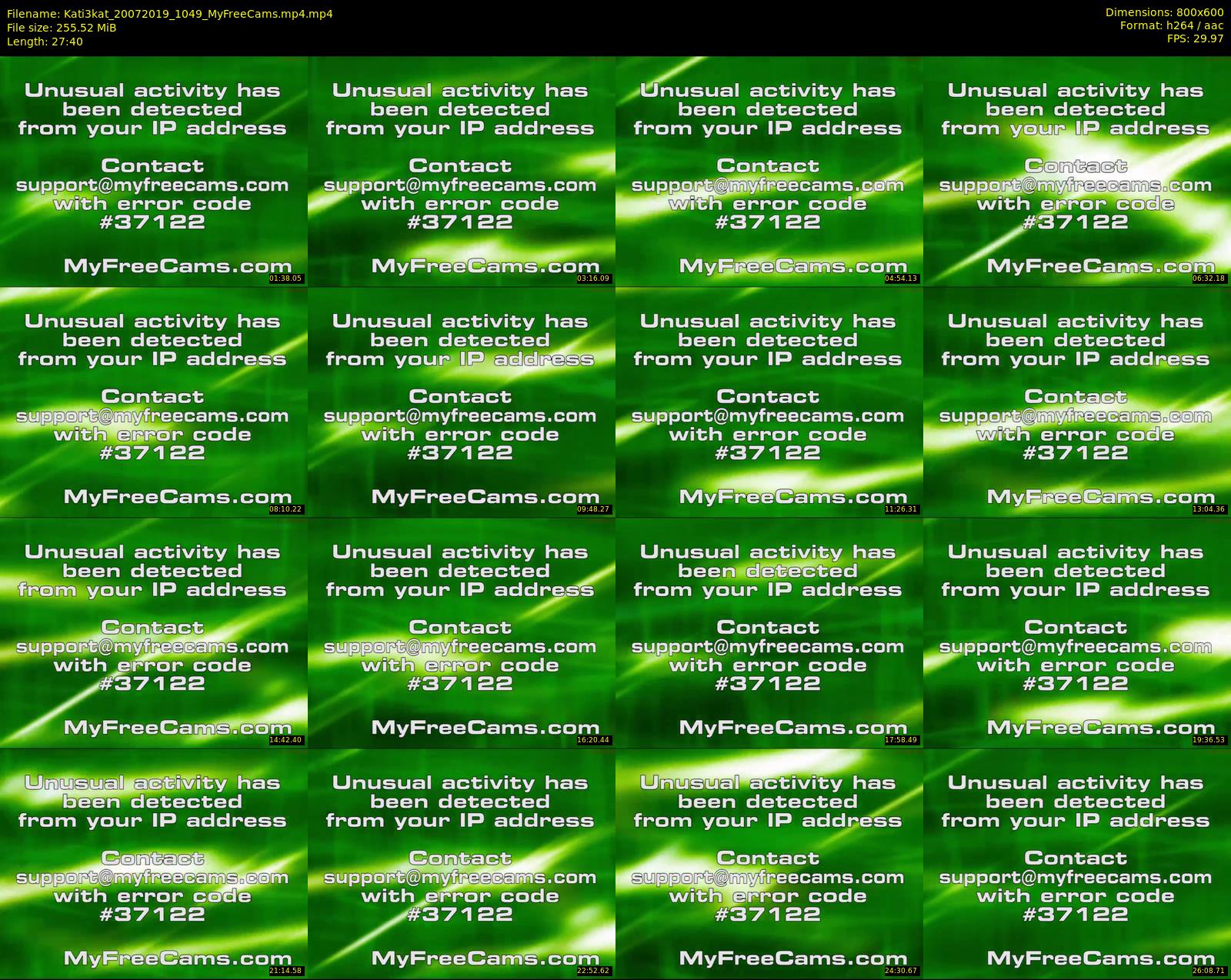Choose the frame thumbnail at 26:08.71

point(1077,863)
